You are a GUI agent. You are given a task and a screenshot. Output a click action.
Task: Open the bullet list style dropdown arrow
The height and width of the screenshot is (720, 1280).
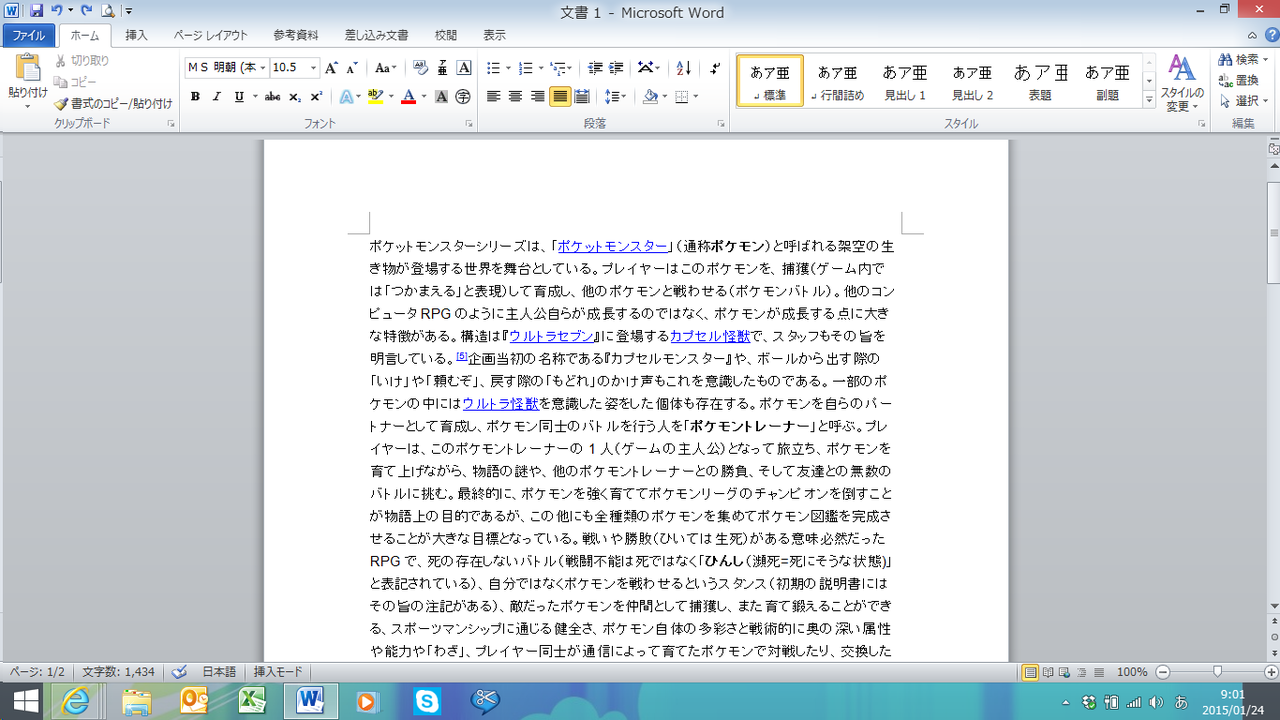pos(508,68)
